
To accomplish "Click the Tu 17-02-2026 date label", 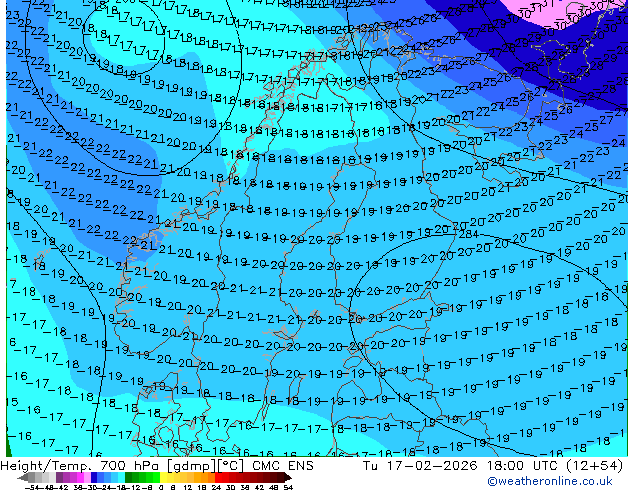I will [420, 466].
